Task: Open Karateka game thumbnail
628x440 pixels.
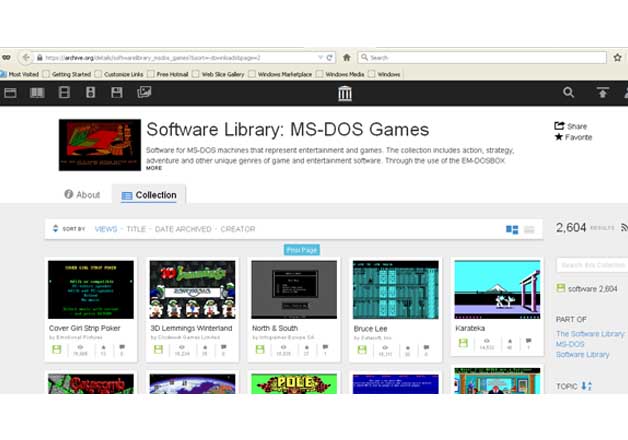Action: click(497, 289)
